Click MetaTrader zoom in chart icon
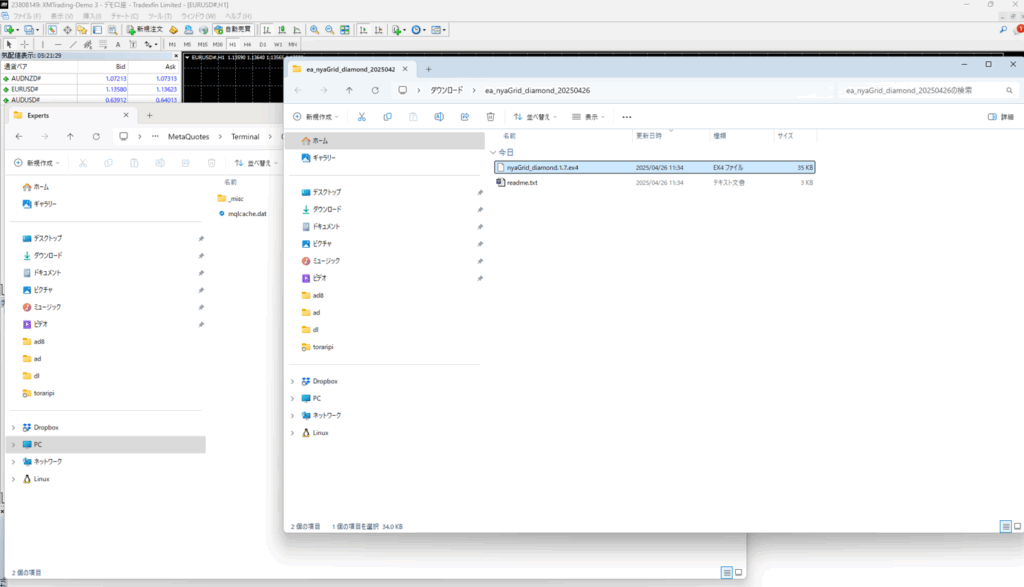The image size is (1024, 587). click(x=314, y=29)
